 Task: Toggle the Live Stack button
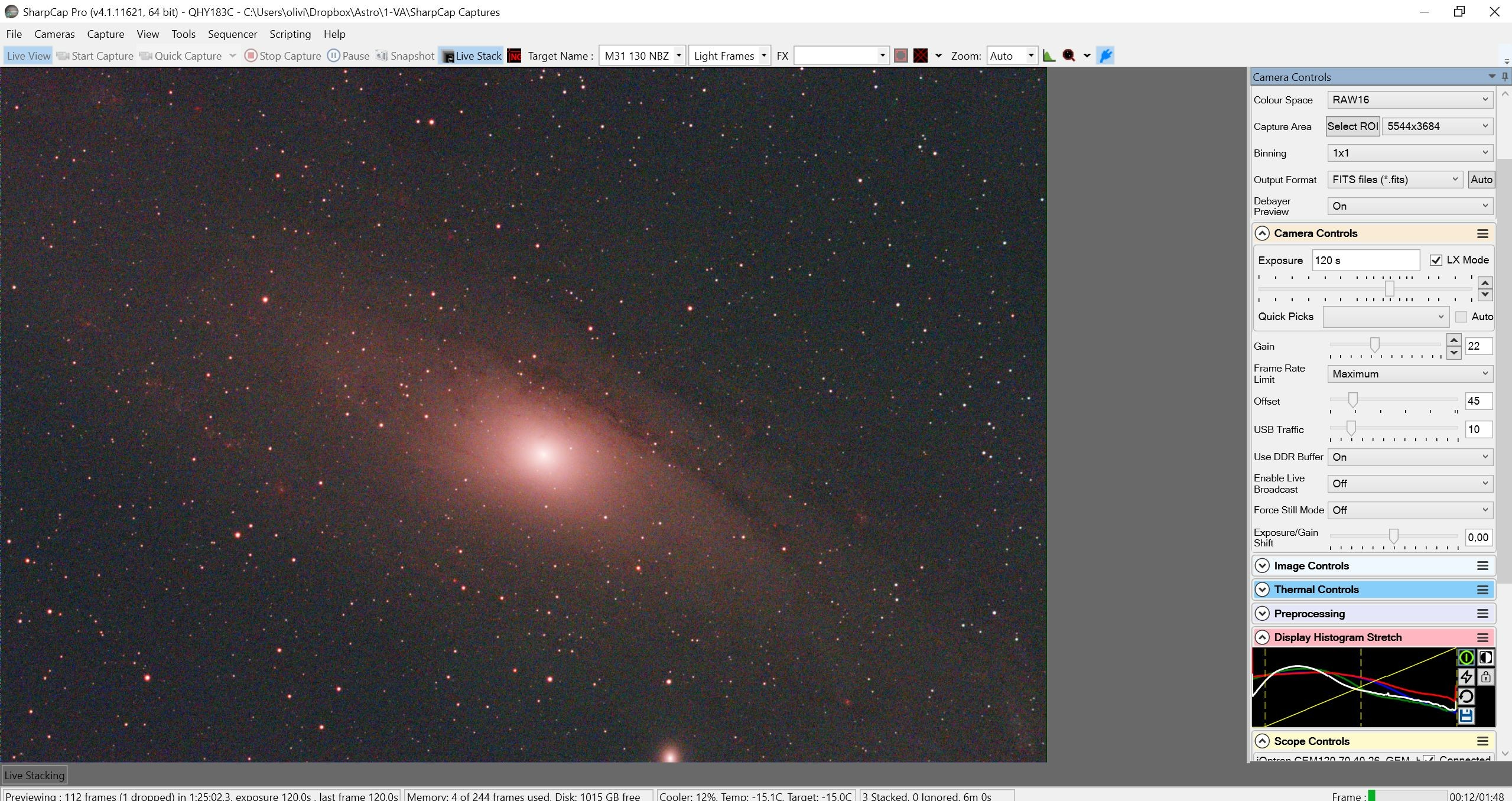click(x=472, y=56)
